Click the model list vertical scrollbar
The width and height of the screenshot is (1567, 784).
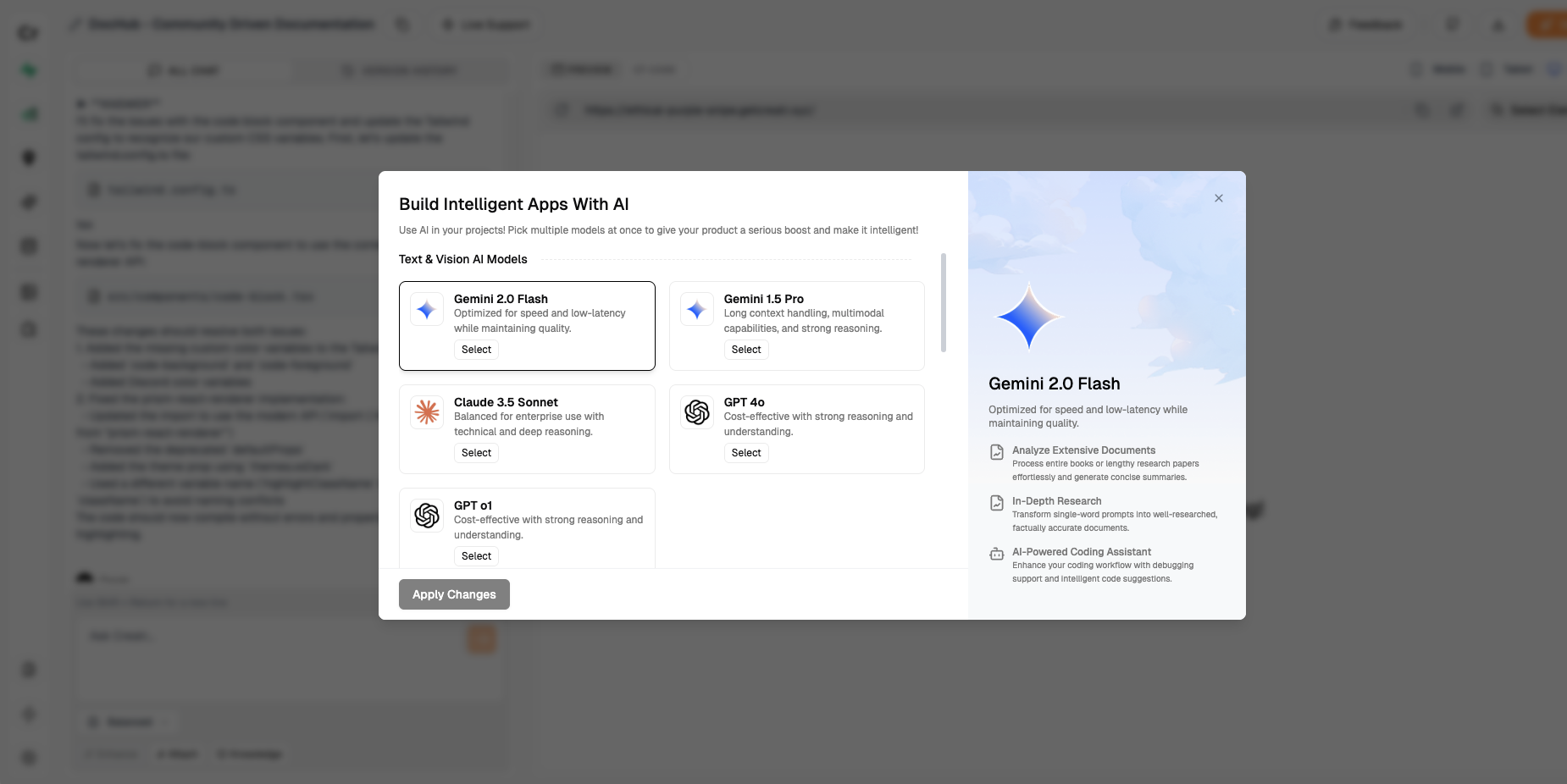944,302
